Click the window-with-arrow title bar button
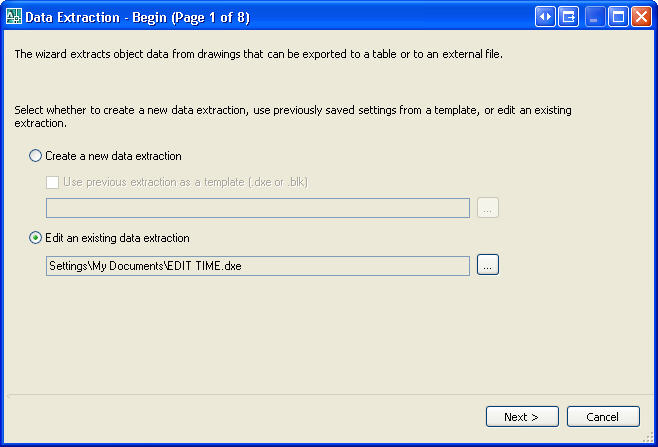The width and height of the screenshot is (658, 447). pyautogui.click(x=569, y=17)
